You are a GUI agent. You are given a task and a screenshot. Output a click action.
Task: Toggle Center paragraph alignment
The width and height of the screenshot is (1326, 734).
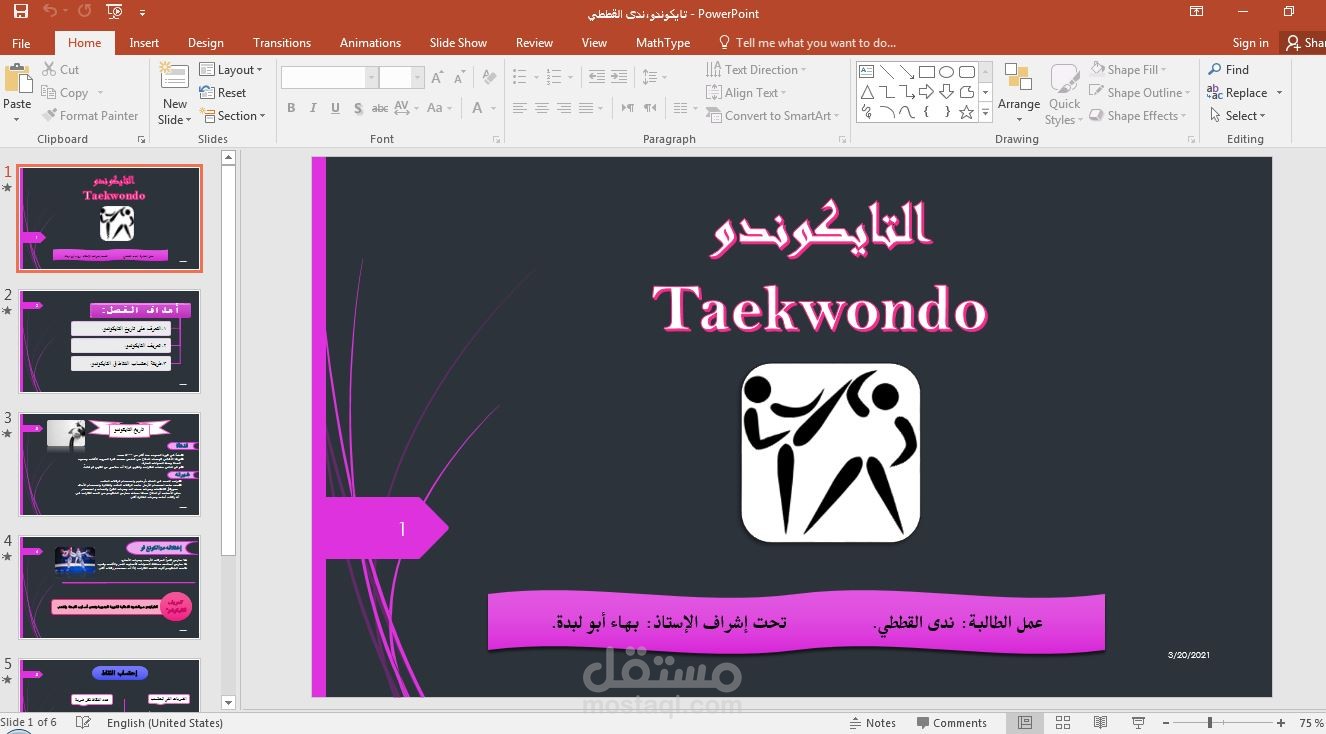(x=541, y=108)
